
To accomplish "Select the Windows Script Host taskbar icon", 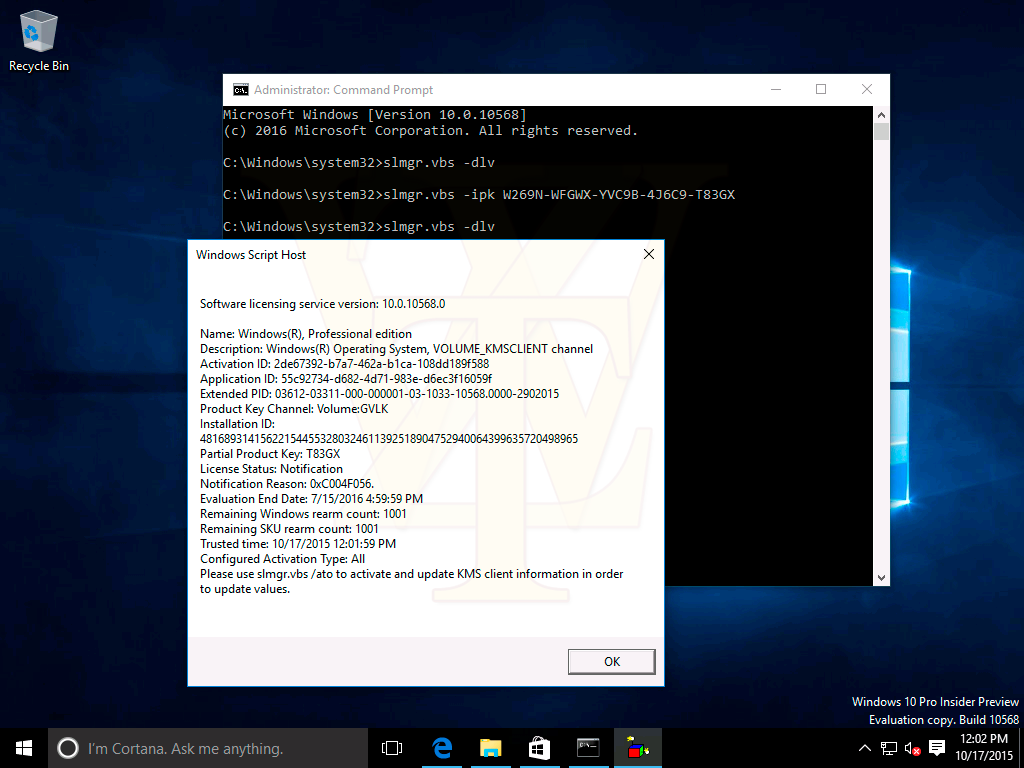I will (637, 748).
